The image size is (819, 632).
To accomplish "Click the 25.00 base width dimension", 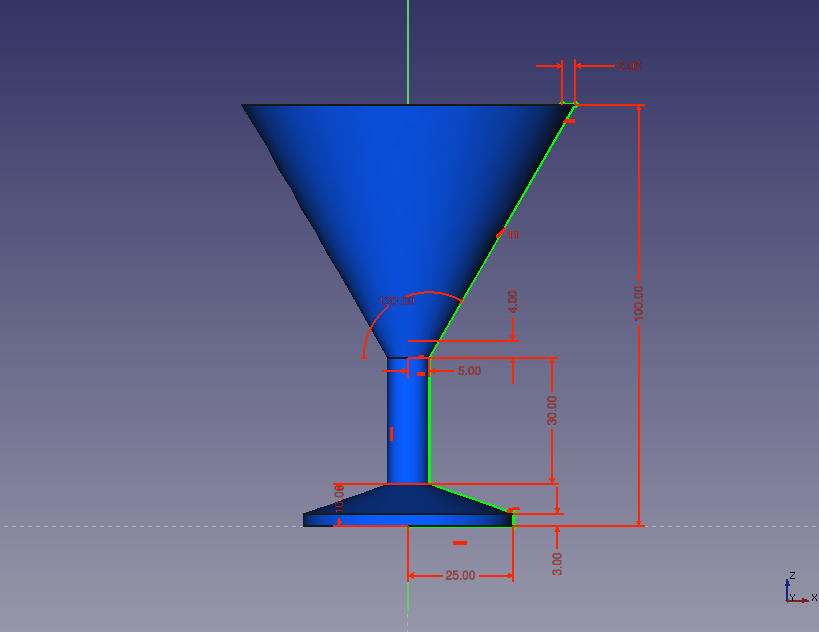I will 460,576.
